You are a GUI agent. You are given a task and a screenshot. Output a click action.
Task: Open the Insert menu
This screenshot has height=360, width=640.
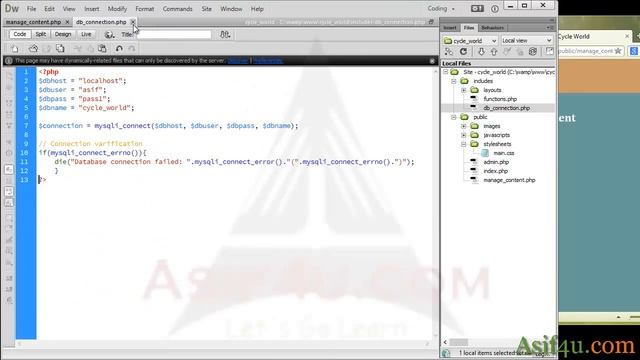click(91, 9)
